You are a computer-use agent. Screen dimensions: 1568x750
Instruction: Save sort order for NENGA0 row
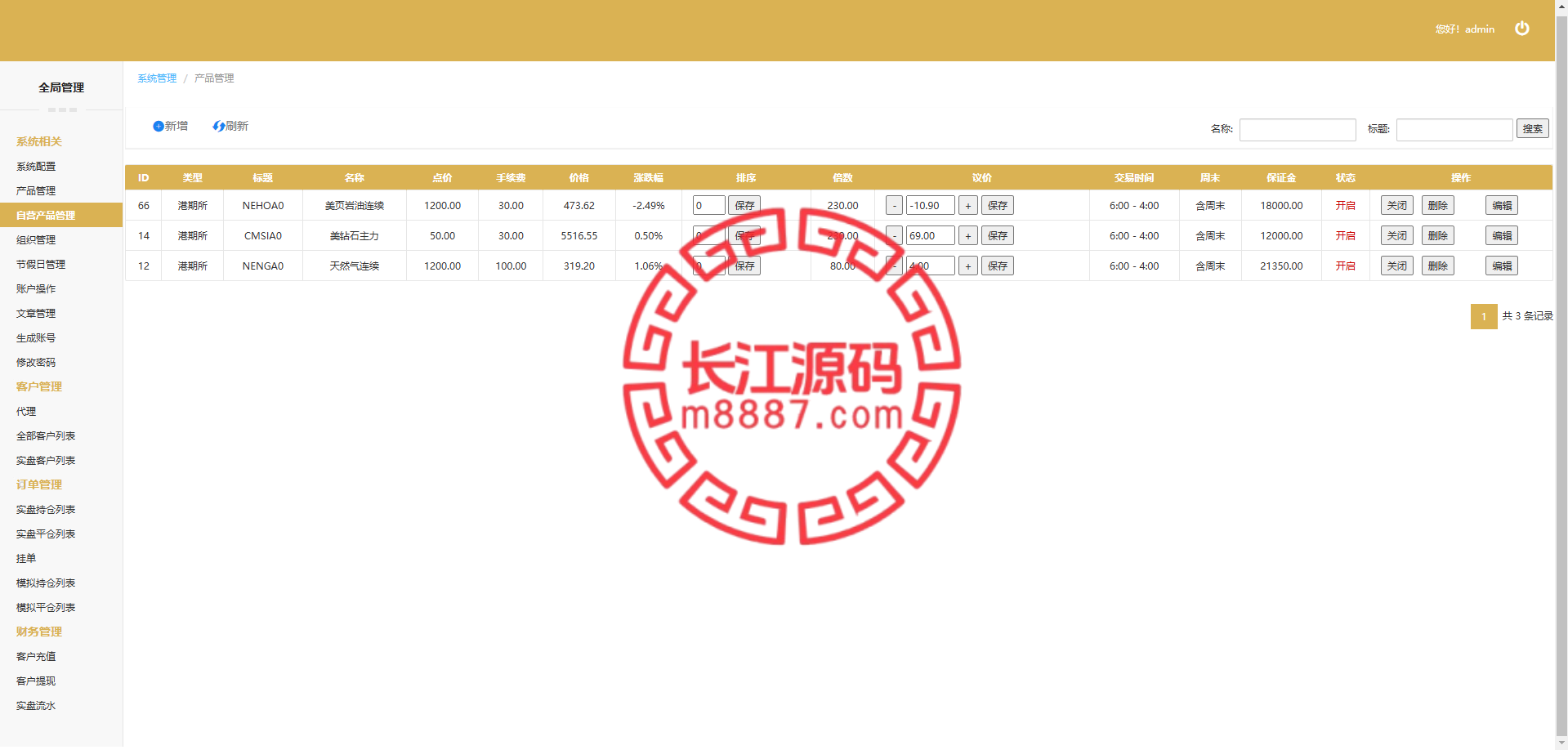coord(744,266)
